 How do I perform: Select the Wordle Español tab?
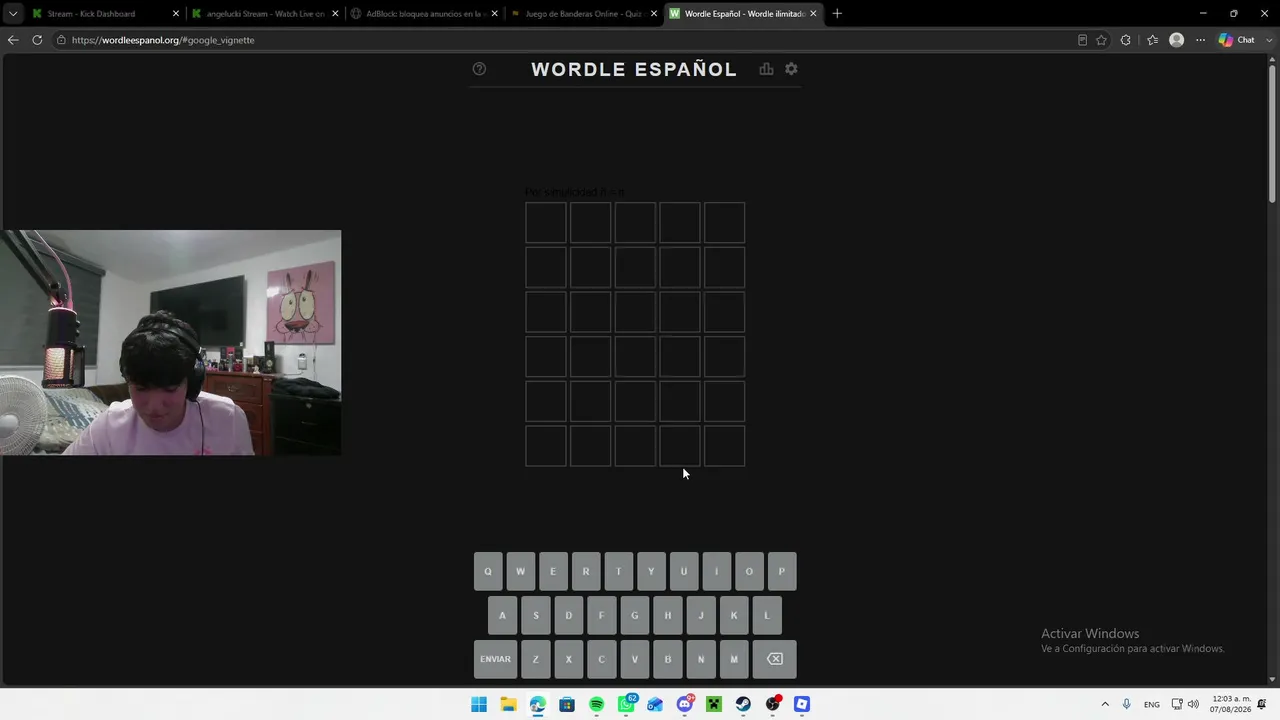click(x=744, y=14)
